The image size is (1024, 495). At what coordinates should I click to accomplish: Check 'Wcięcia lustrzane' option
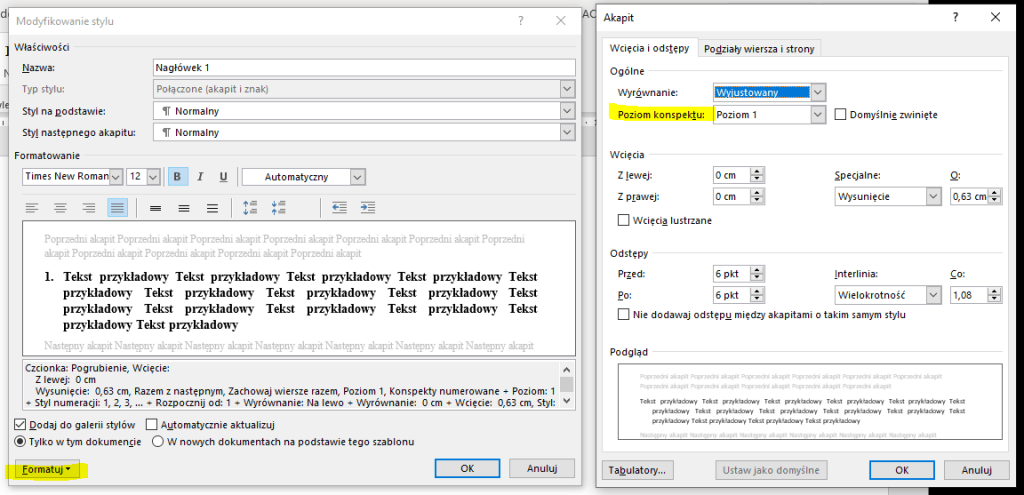pos(625,220)
